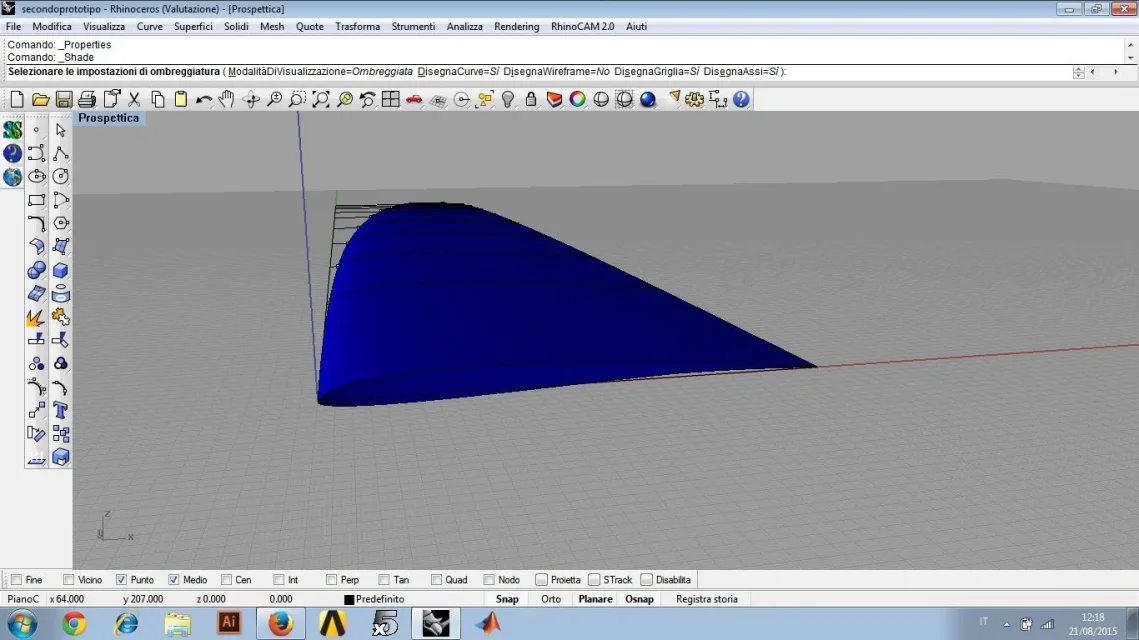Click the Zoom Extents icon
1139x640 pixels.
(321, 100)
